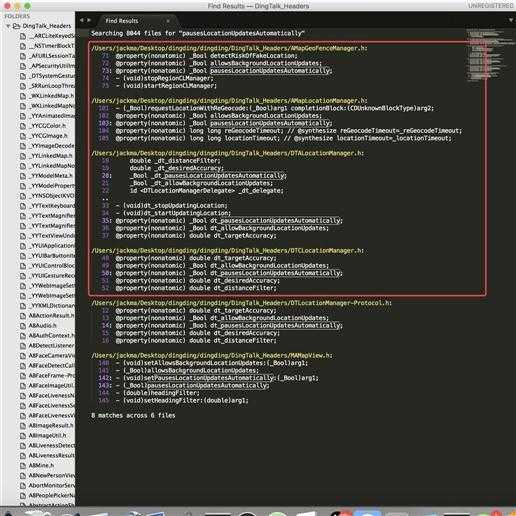Click the file icon beside ABAudio.h
The width and height of the screenshot is (516, 516).
pyautogui.click(x=23, y=326)
